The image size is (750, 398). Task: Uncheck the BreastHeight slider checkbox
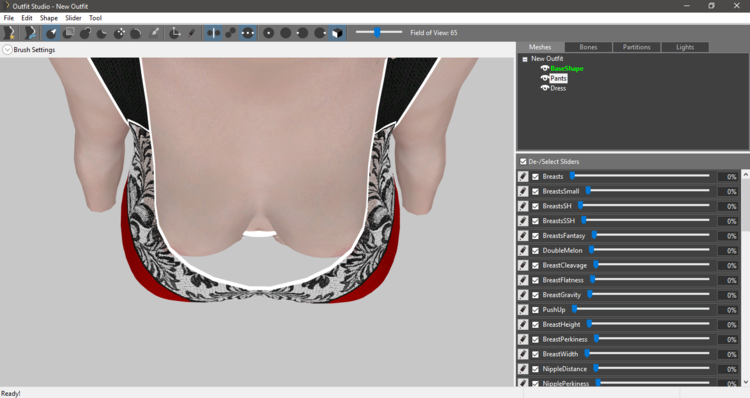pos(535,325)
